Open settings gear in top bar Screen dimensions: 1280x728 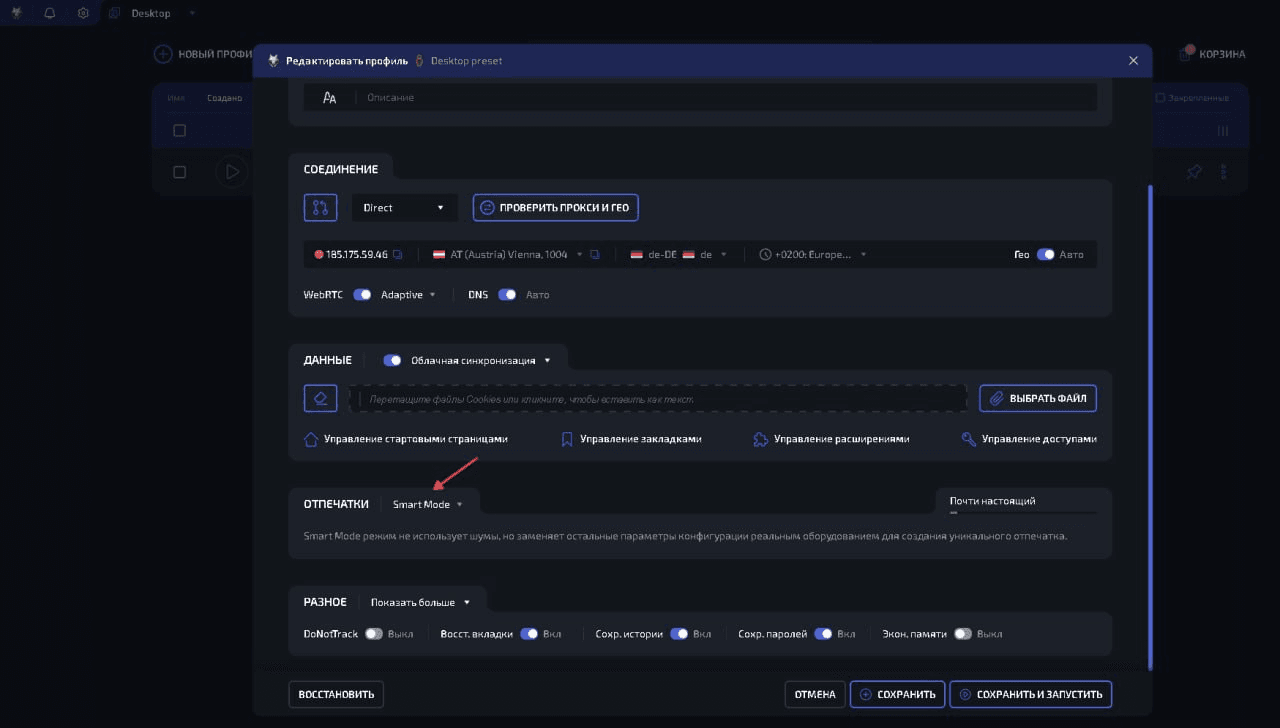click(83, 13)
